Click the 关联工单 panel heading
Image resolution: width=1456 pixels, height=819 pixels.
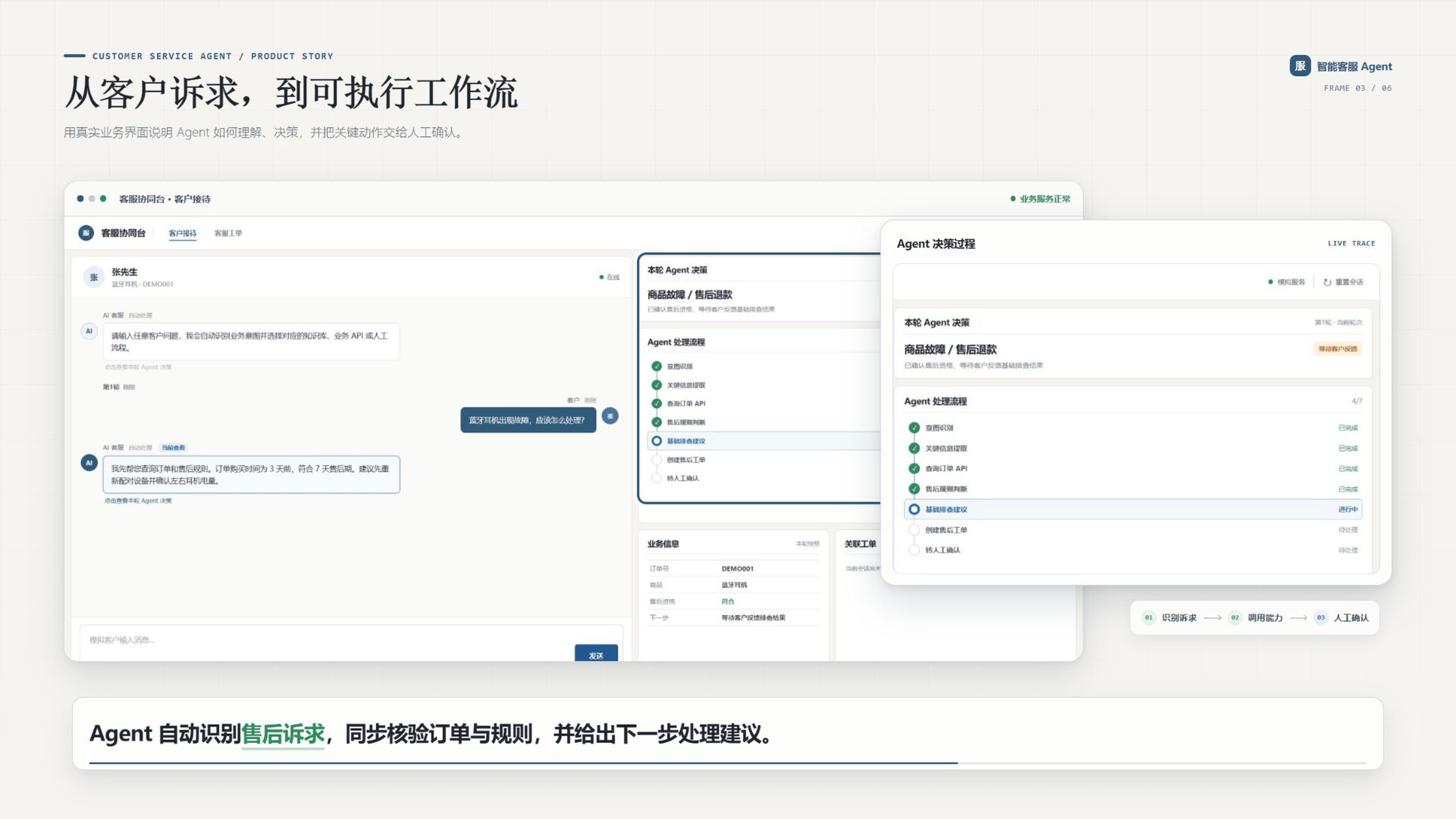click(x=860, y=544)
